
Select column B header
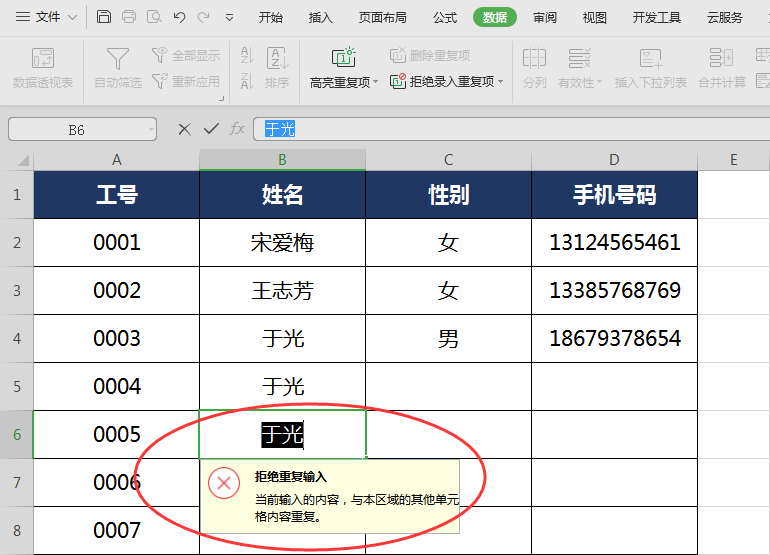[282, 160]
